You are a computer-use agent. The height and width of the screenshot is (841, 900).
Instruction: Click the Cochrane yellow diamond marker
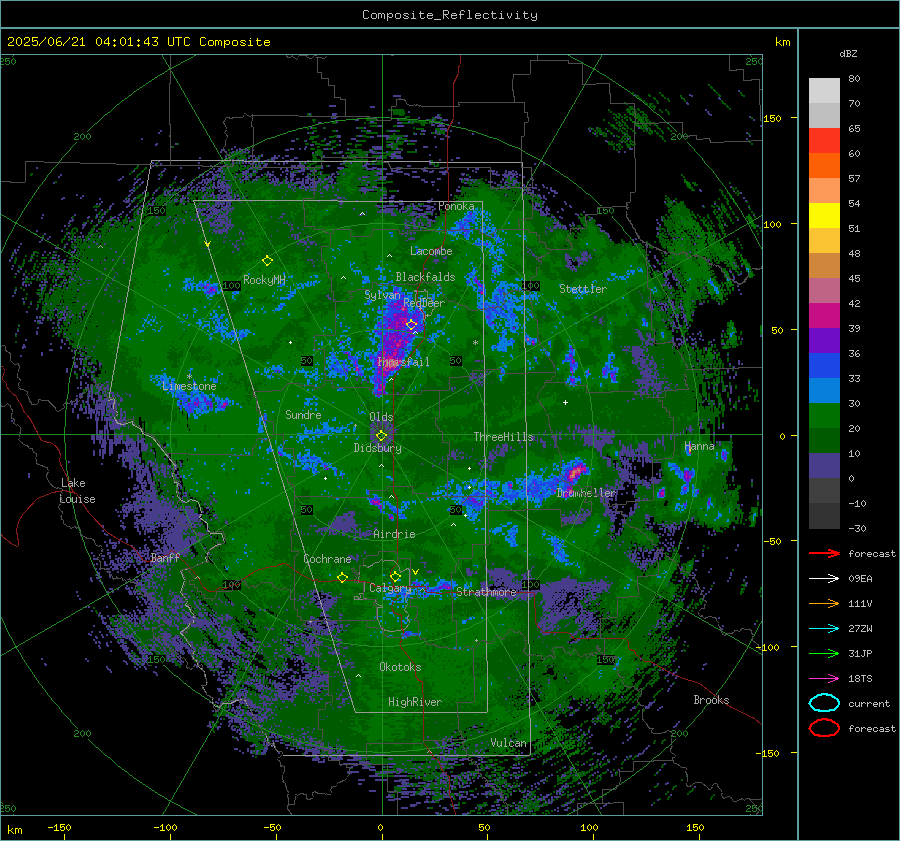click(x=342, y=577)
